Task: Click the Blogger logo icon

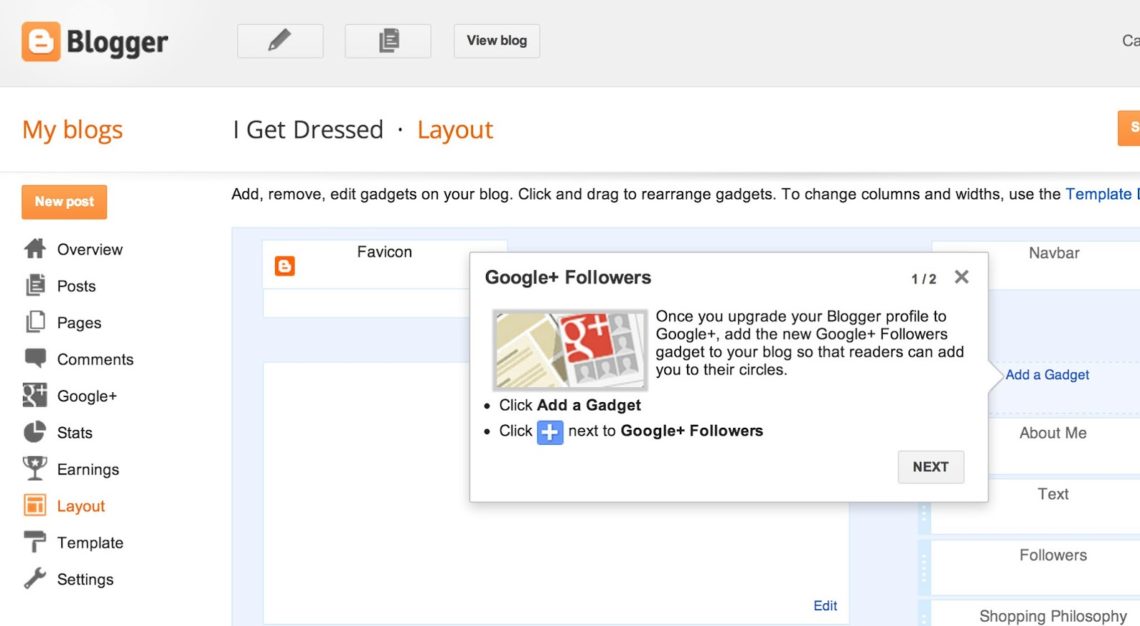Action: tap(41, 41)
